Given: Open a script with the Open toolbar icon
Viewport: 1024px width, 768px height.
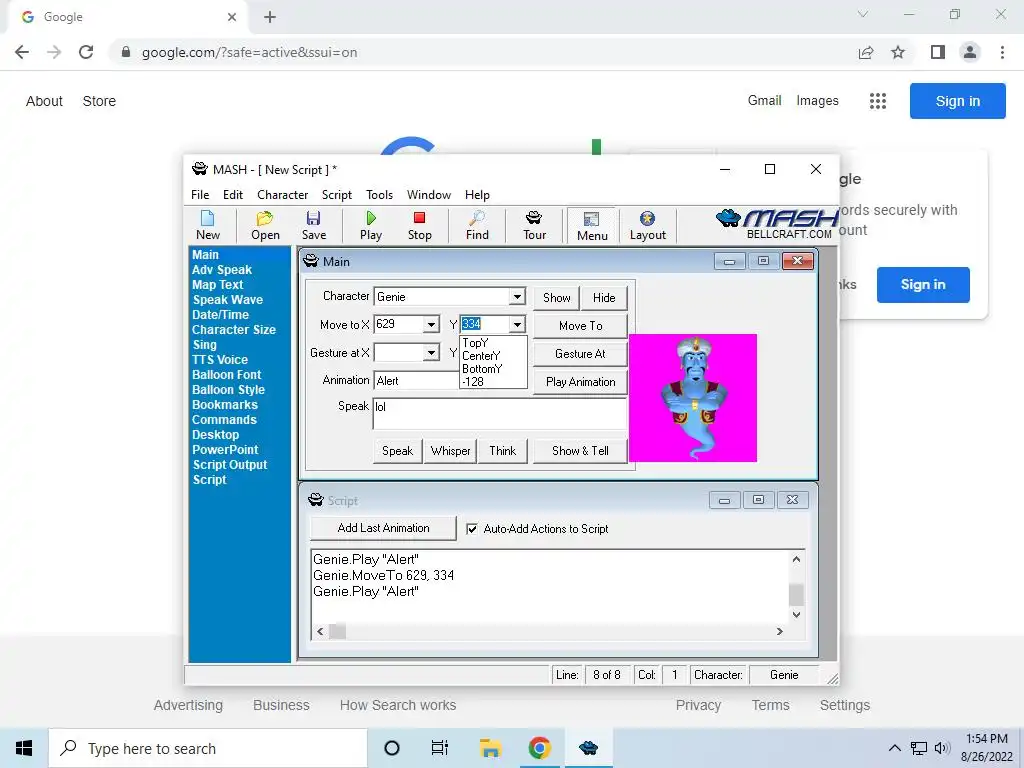Looking at the screenshot, I should pyautogui.click(x=265, y=226).
